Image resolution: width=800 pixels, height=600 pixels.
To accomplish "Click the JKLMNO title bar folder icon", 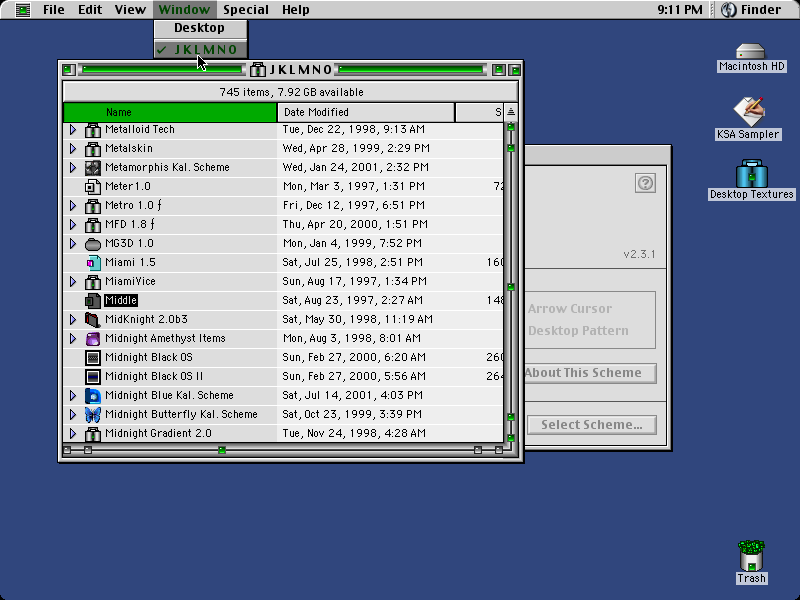I will pyautogui.click(x=258, y=69).
